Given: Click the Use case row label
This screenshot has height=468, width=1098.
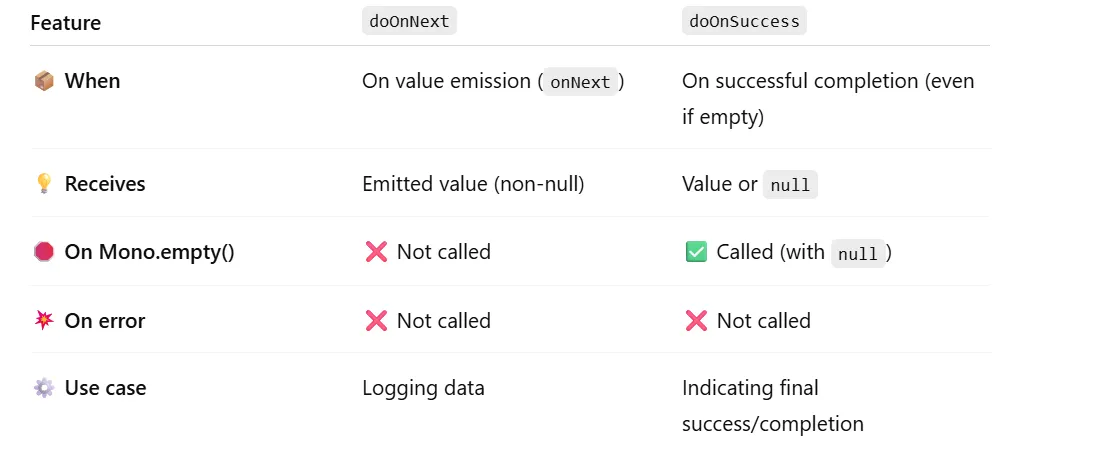Looking at the screenshot, I should (105, 388).
